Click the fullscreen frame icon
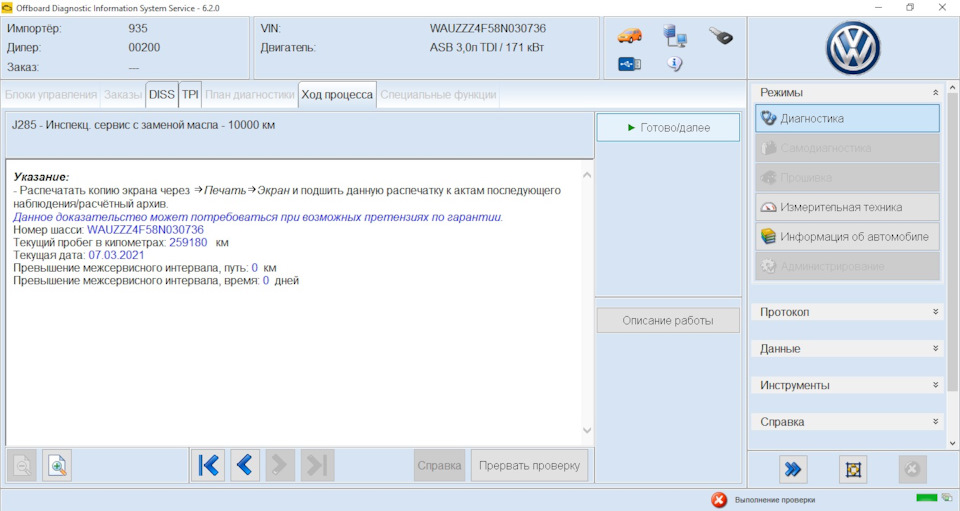This screenshot has width=960, height=511. pyautogui.click(x=853, y=469)
